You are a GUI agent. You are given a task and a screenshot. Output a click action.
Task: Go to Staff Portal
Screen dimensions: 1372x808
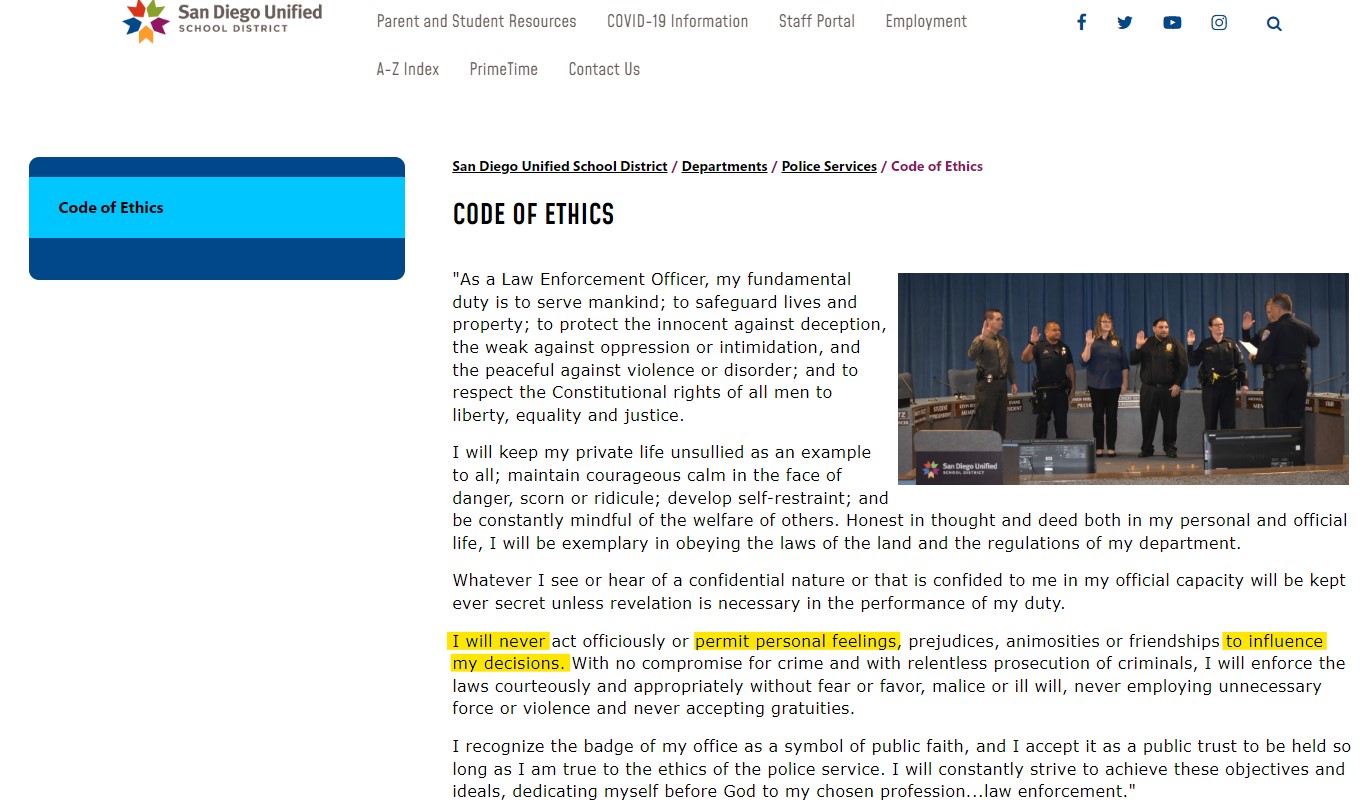[816, 21]
